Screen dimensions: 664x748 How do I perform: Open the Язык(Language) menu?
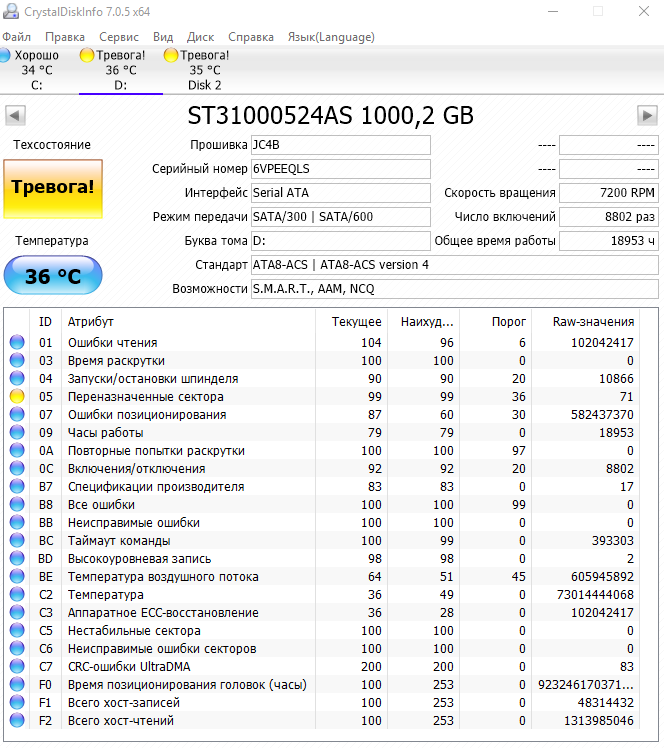pos(331,37)
